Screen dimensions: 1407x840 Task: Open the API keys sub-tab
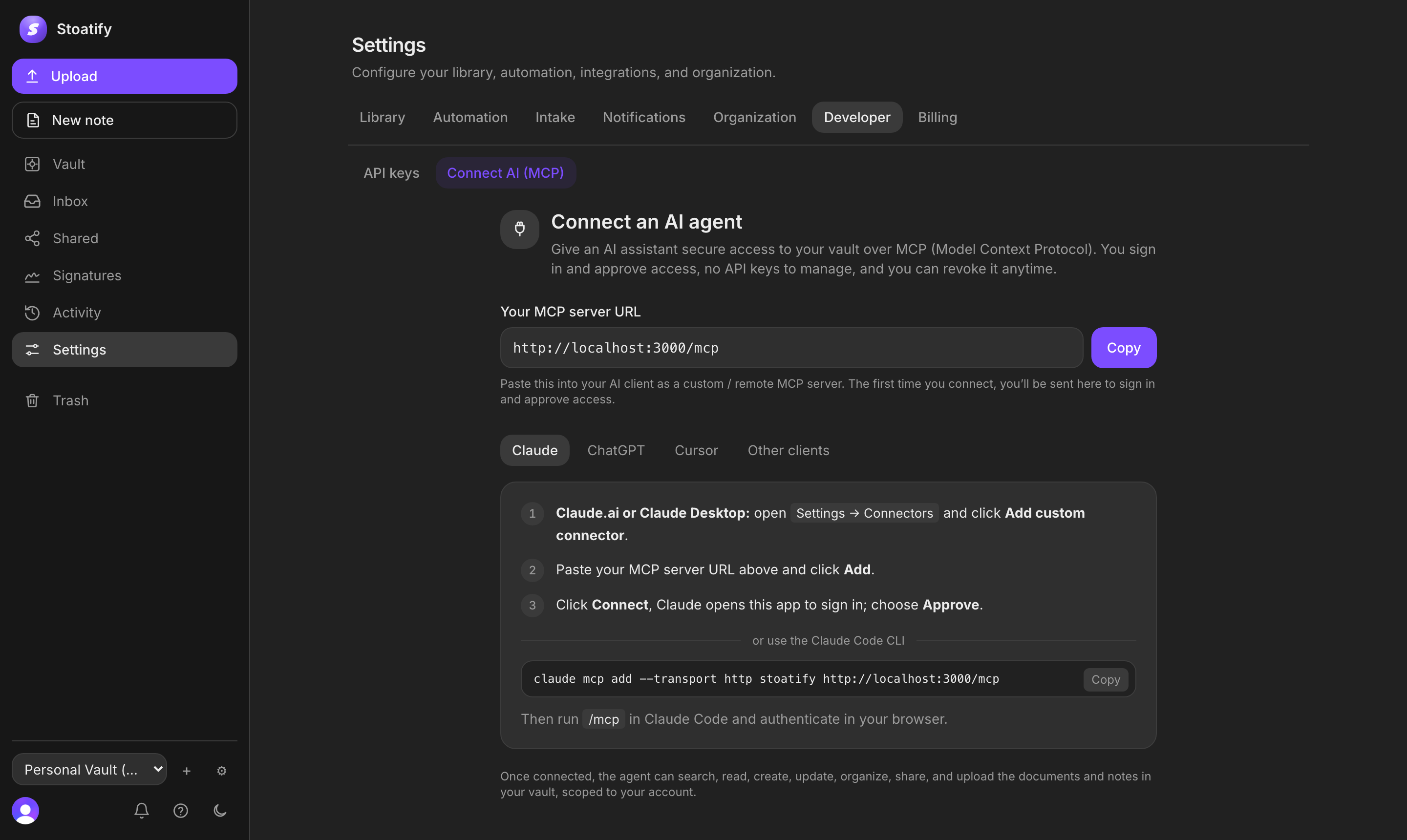tap(391, 173)
